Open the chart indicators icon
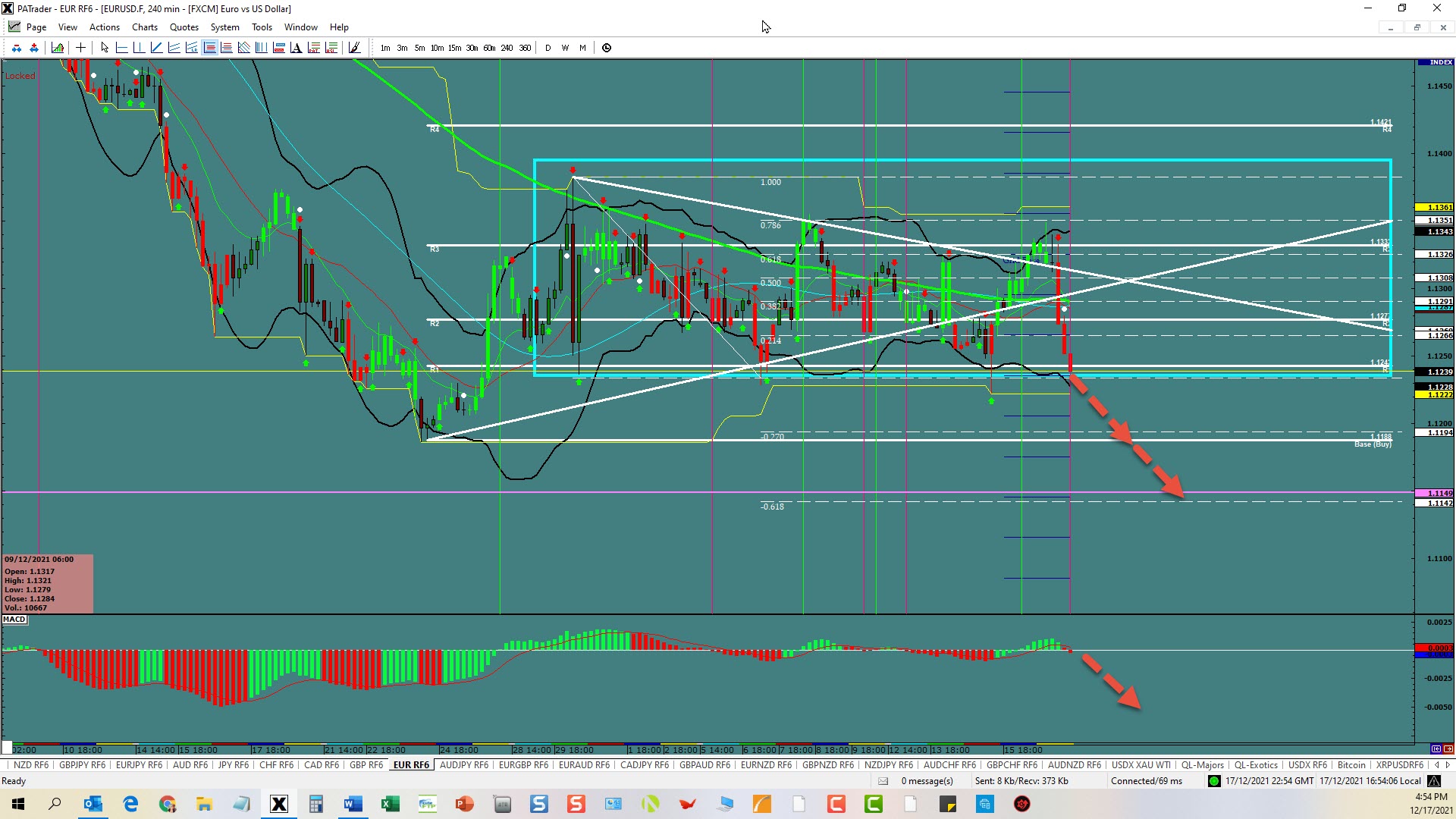1456x819 pixels. point(58,48)
